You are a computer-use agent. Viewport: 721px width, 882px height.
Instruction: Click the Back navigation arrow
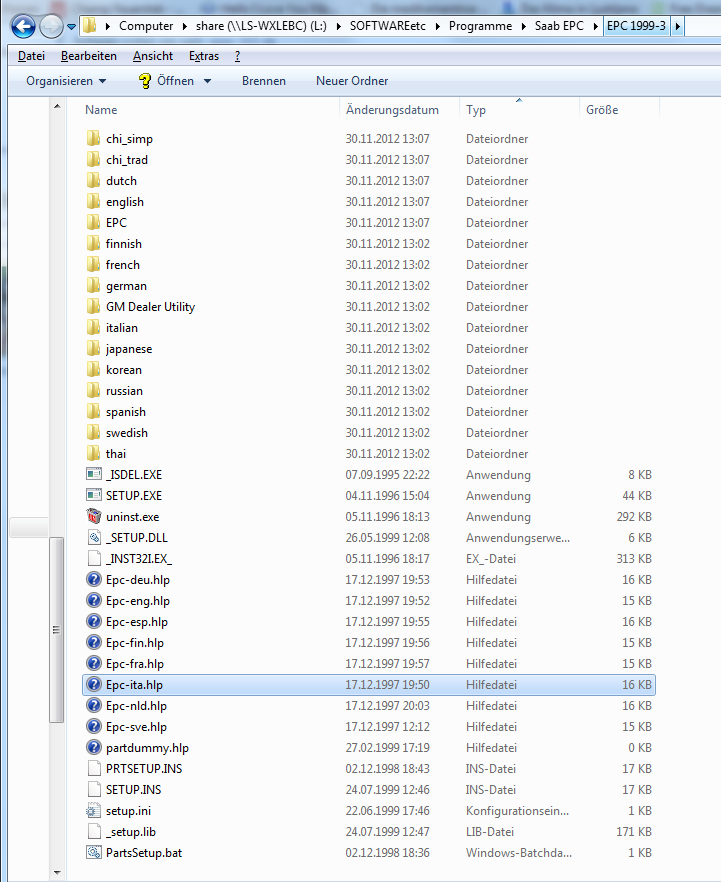[x=23, y=26]
